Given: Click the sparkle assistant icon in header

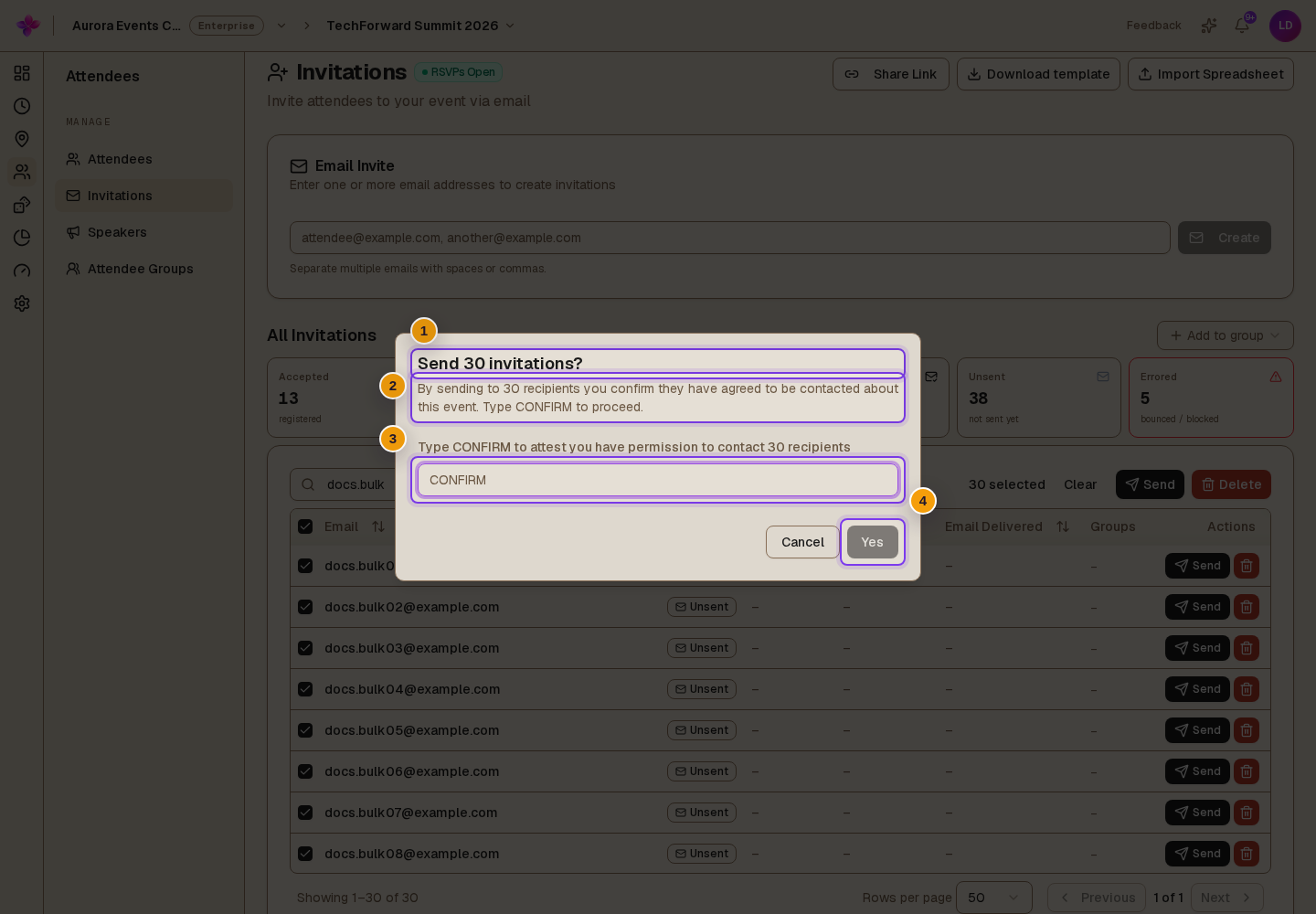Looking at the screenshot, I should tap(1209, 26).
